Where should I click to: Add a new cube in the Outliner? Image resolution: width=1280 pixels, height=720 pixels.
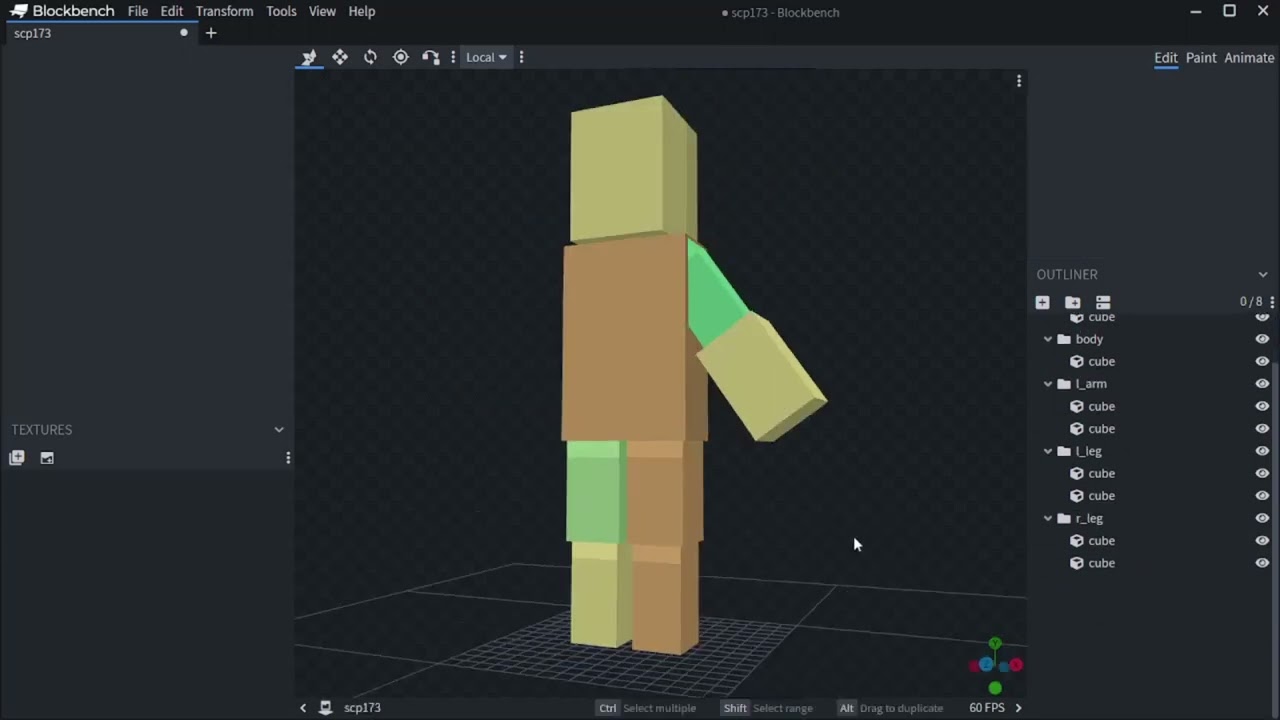1042,302
